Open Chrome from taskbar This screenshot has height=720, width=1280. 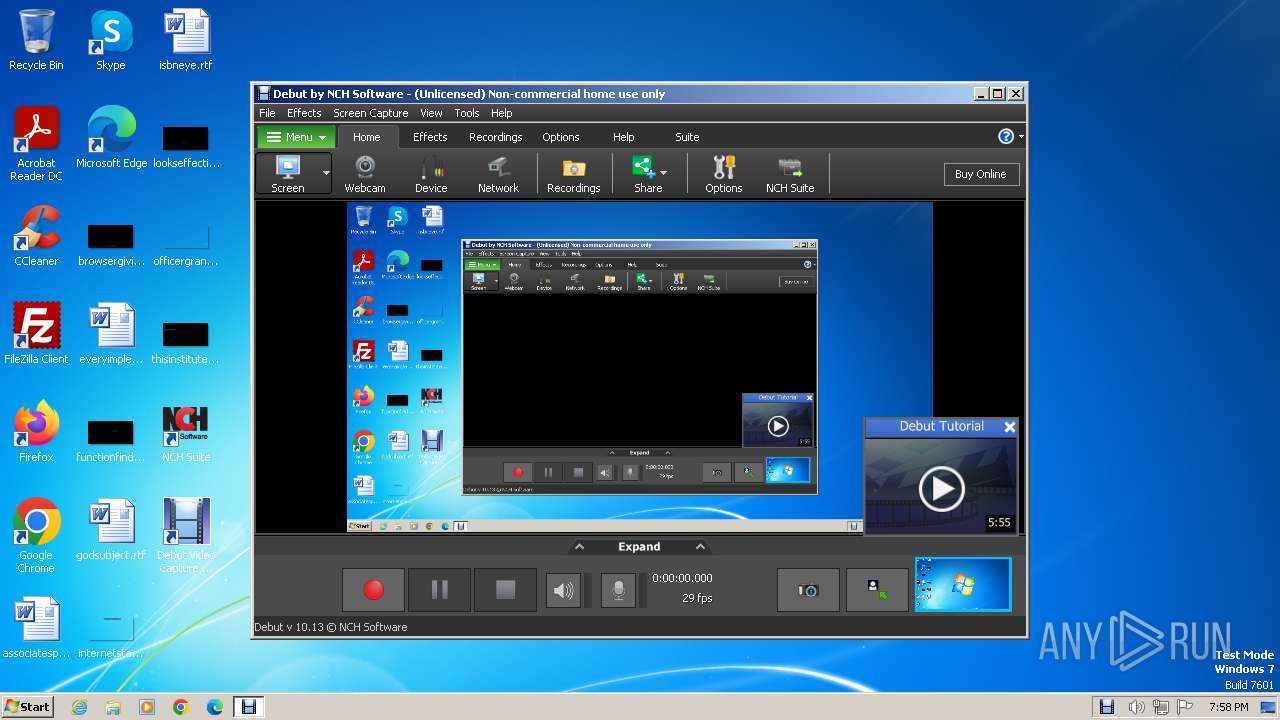(x=180, y=707)
